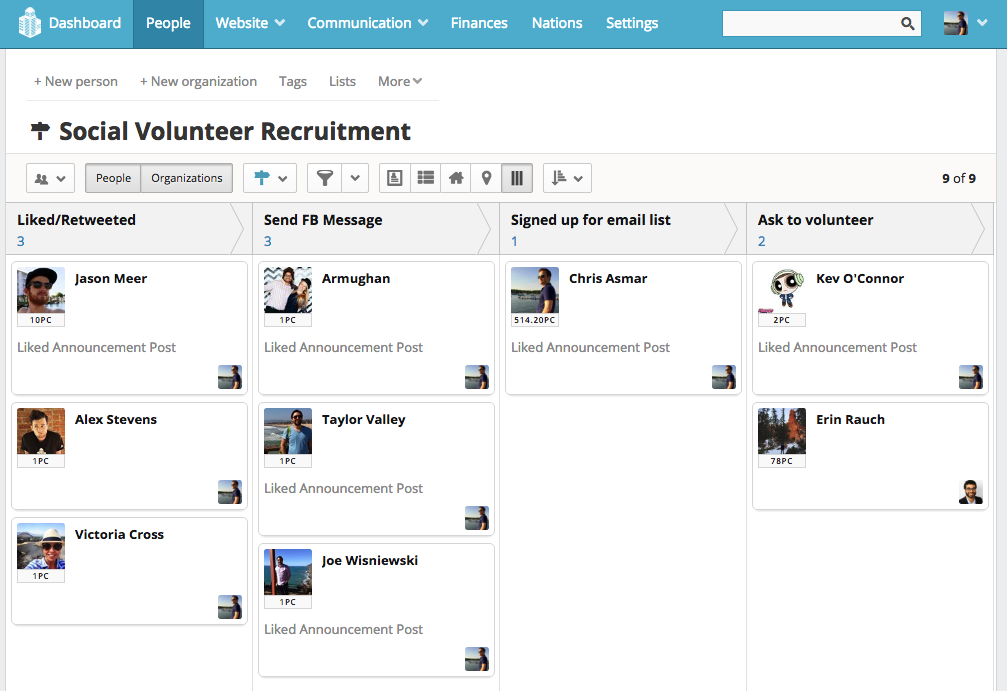Click assignee avatar on Erin Rauch card
Image resolution: width=1007 pixels, height=691 pixels.
click(x=970, y=492)
